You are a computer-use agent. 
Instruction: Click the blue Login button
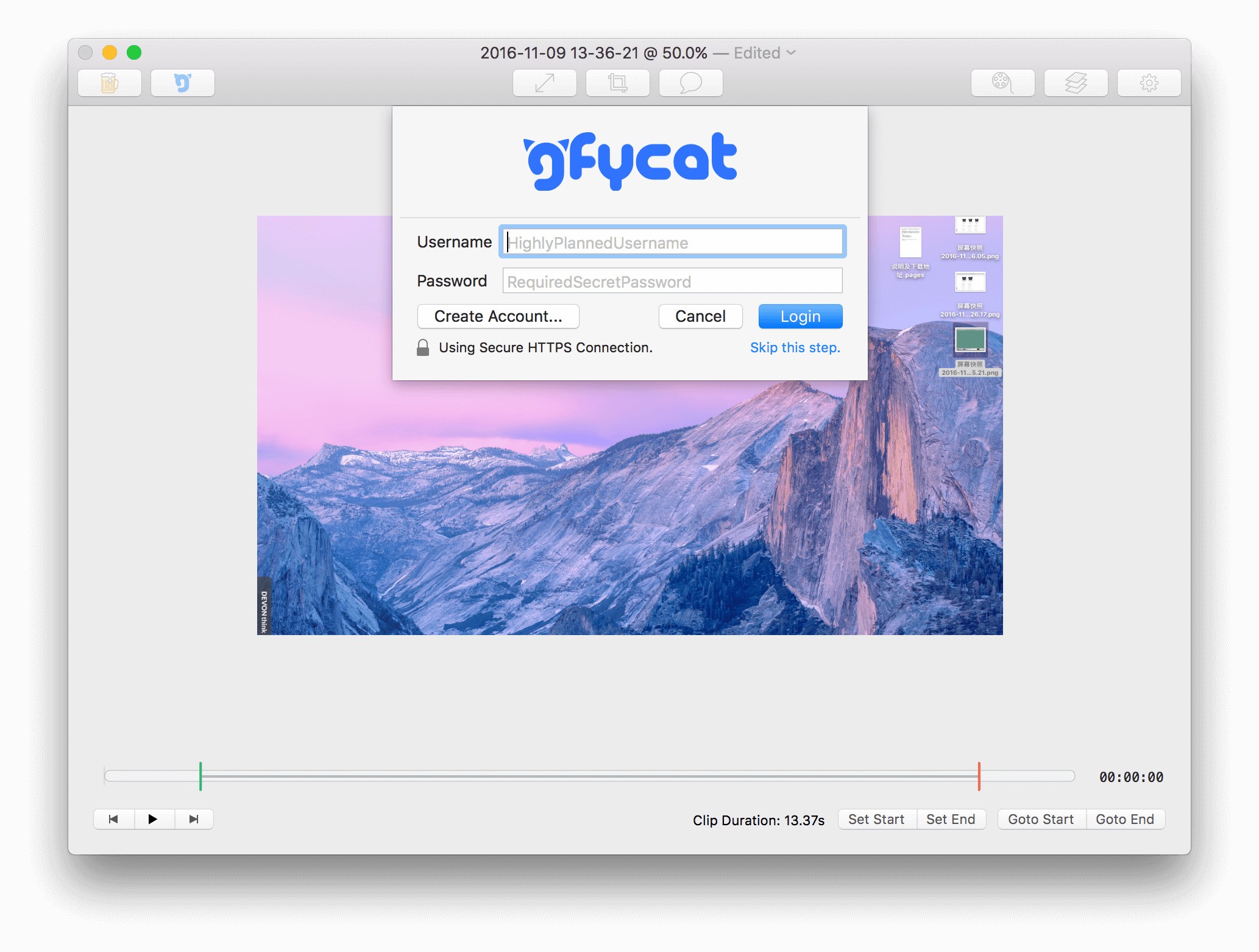pos(801,316)
